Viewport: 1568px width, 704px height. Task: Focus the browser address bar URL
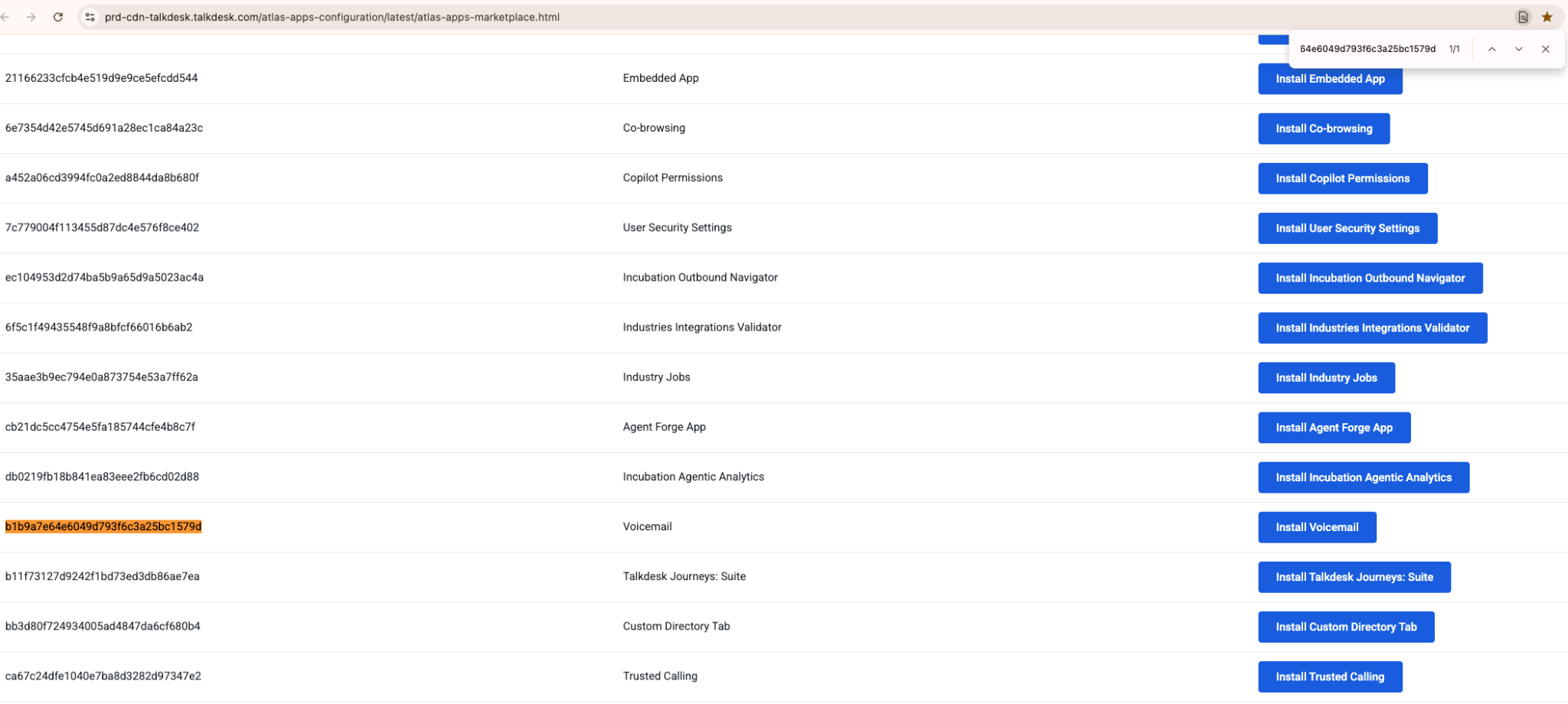[332, 17]
